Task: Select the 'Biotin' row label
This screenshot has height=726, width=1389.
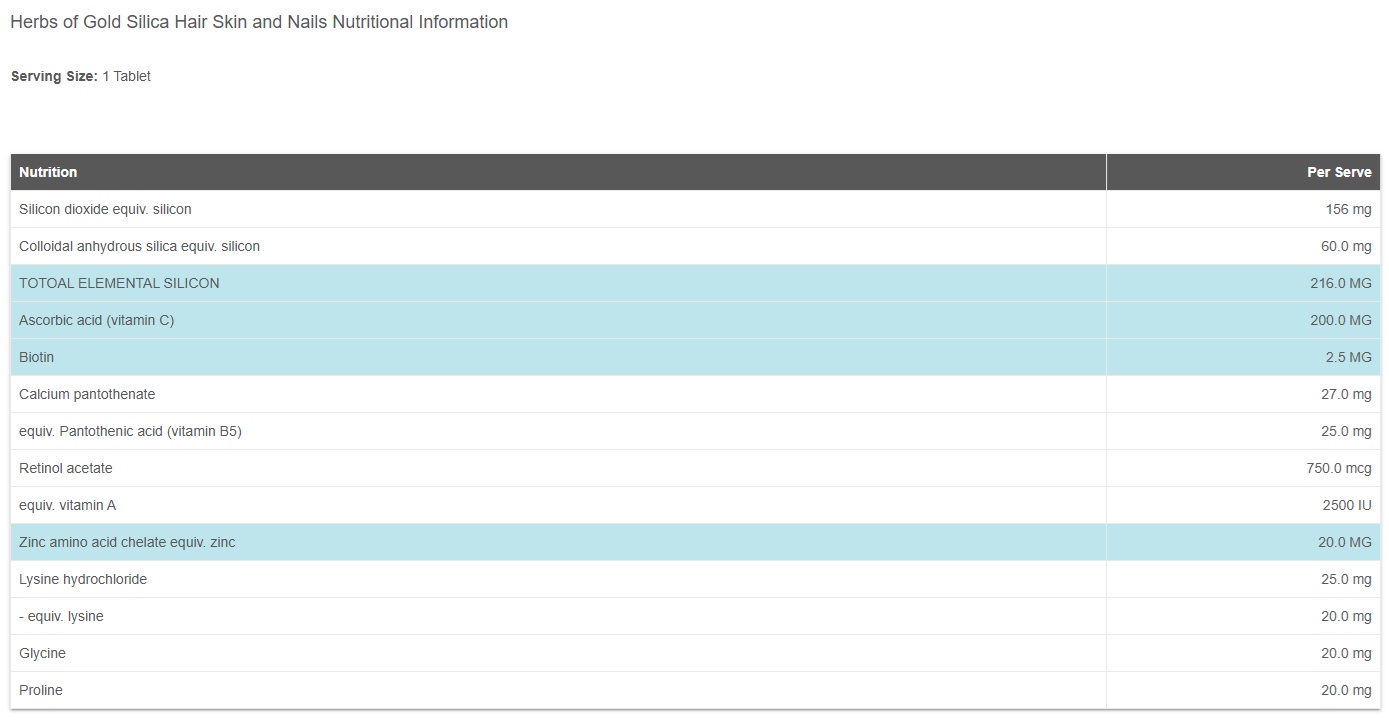Action: coord(37,357)
